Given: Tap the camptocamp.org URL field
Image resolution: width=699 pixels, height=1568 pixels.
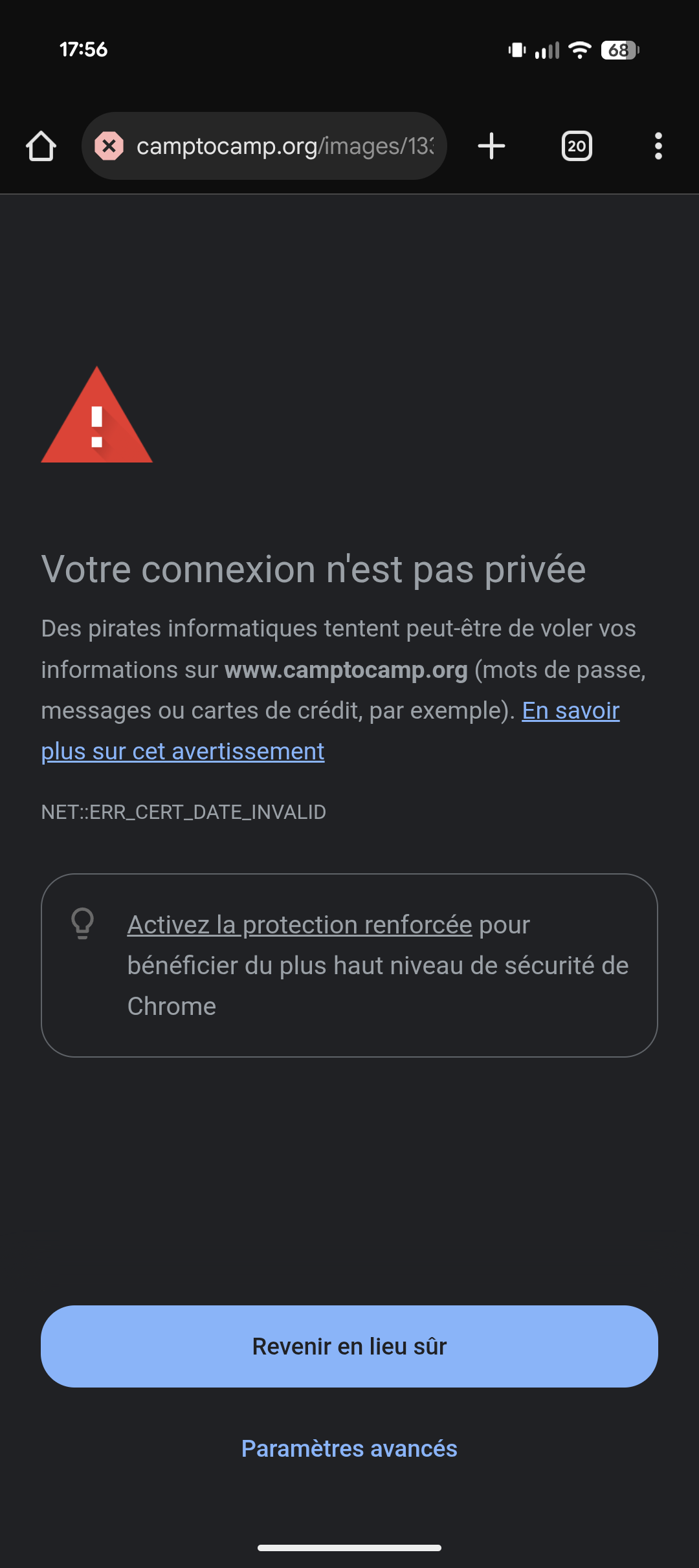Looking at the screenshot, I should tap(285, 146).
